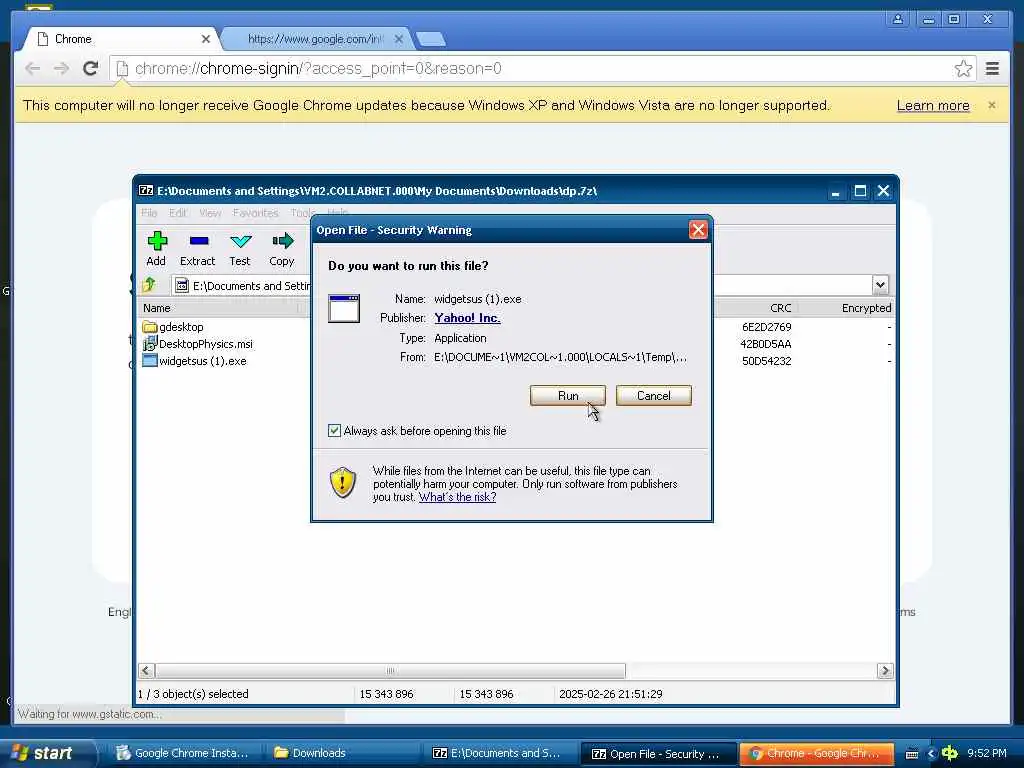Viewport: 1024px width, 768px height.
Task: Open the 7-Zip View menu
Action: tap(210, 213)
